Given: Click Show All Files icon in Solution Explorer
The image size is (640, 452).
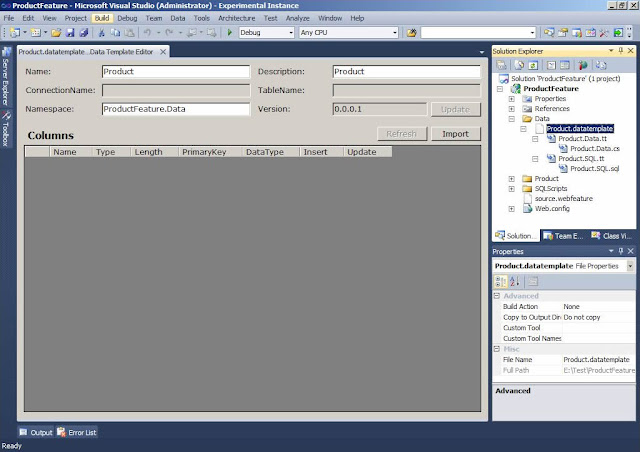Looking at the screenshot, I should [x=519, y=65].
